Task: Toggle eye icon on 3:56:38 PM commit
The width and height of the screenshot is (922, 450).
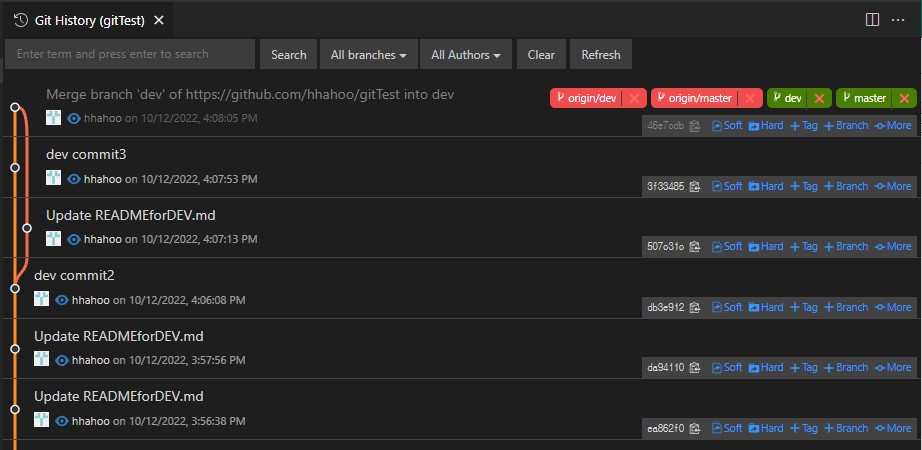Action: tap(62, 421)
